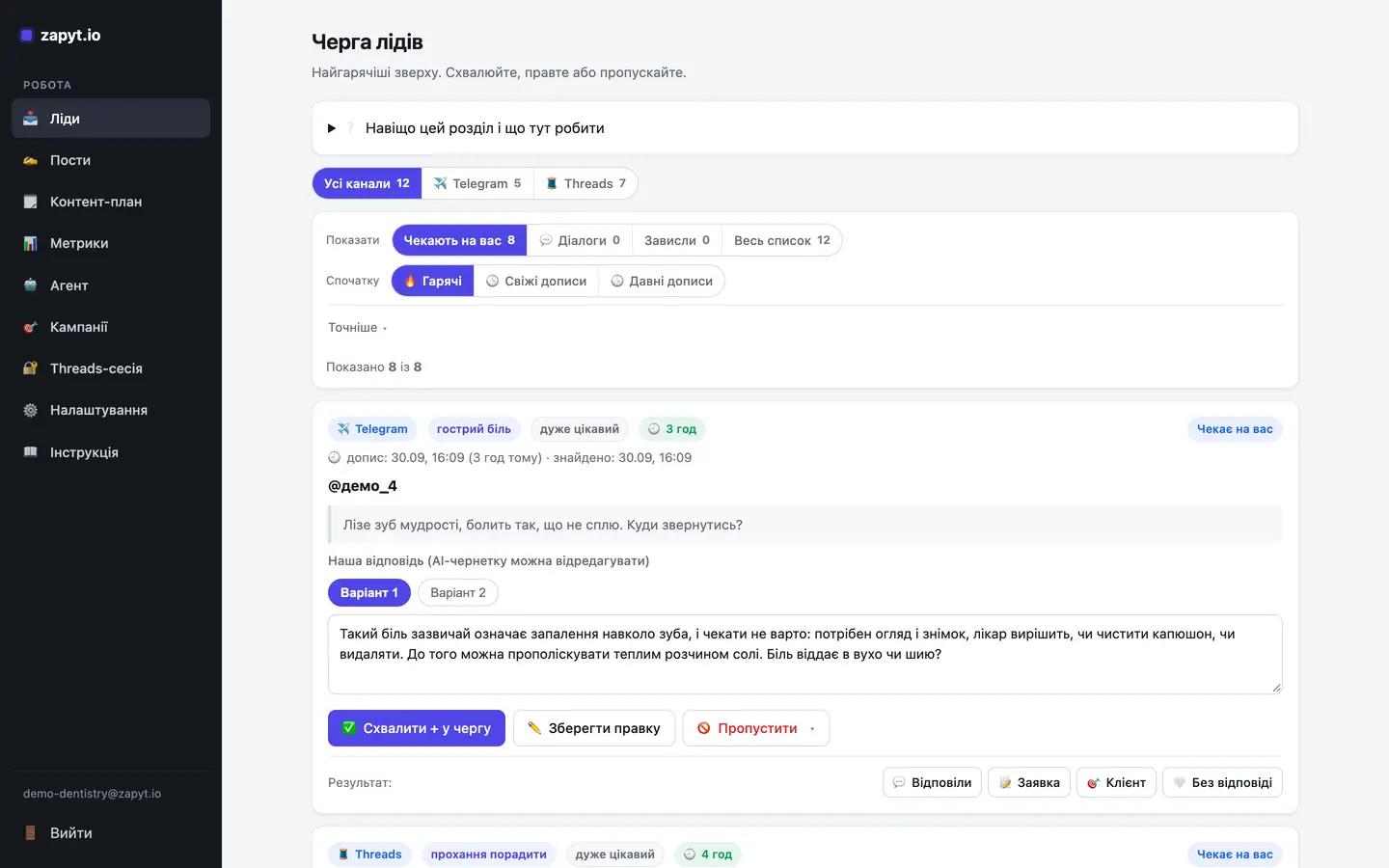
Task: Expand the Навіщо цей розділ section
Action: click(x=805, y=128)
